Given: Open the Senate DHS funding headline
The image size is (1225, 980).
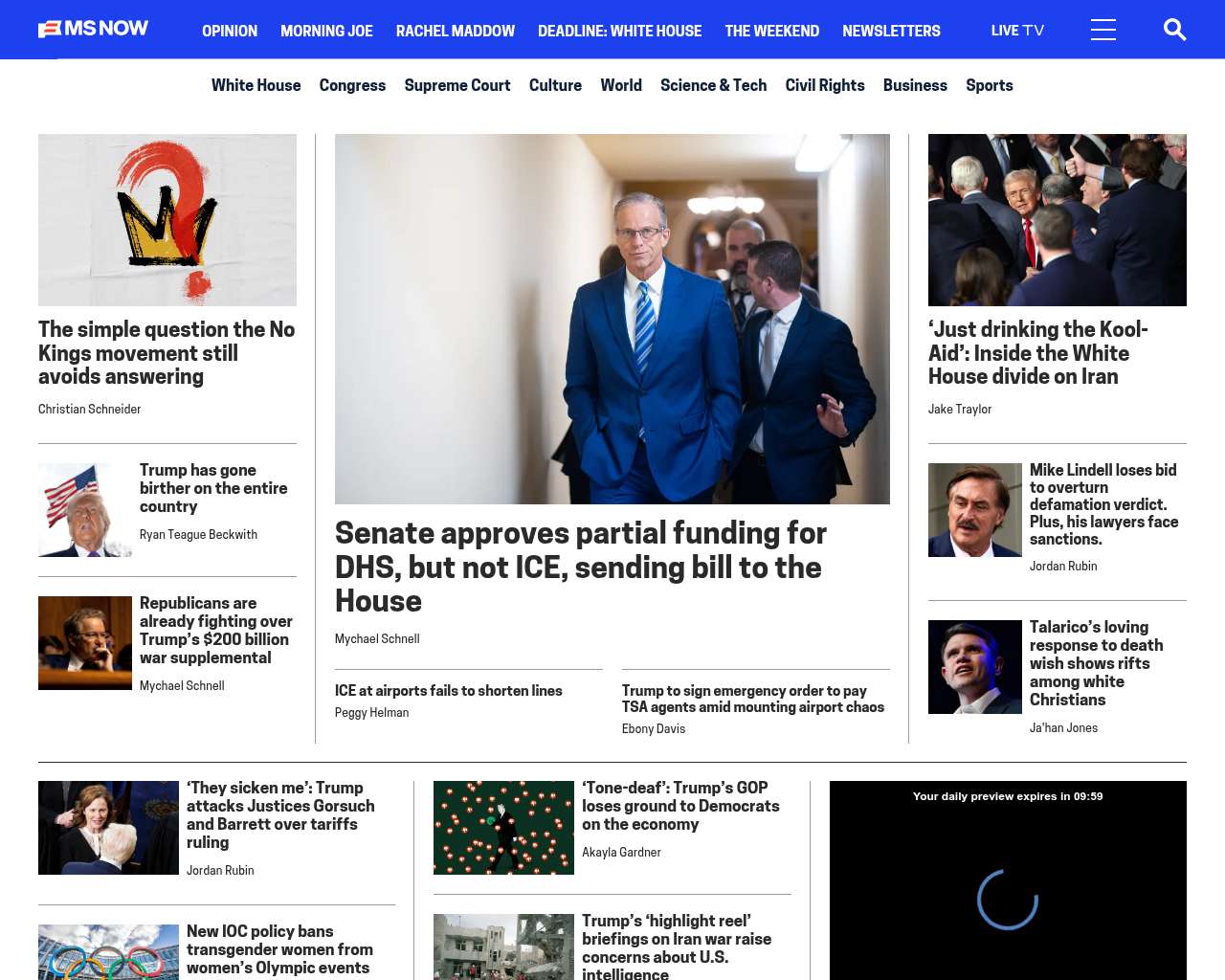Looking at the screenshot, I should click(x=580, y=567).
